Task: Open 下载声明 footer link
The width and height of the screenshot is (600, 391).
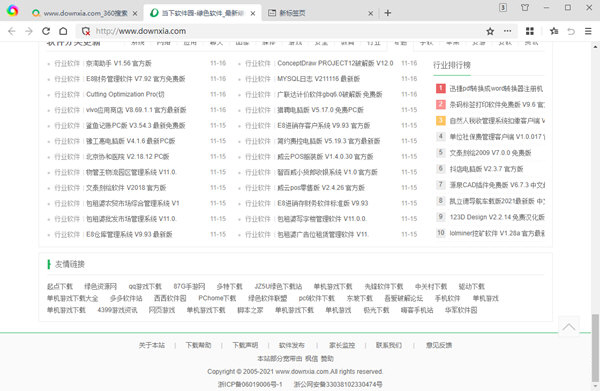Action: 245,345
